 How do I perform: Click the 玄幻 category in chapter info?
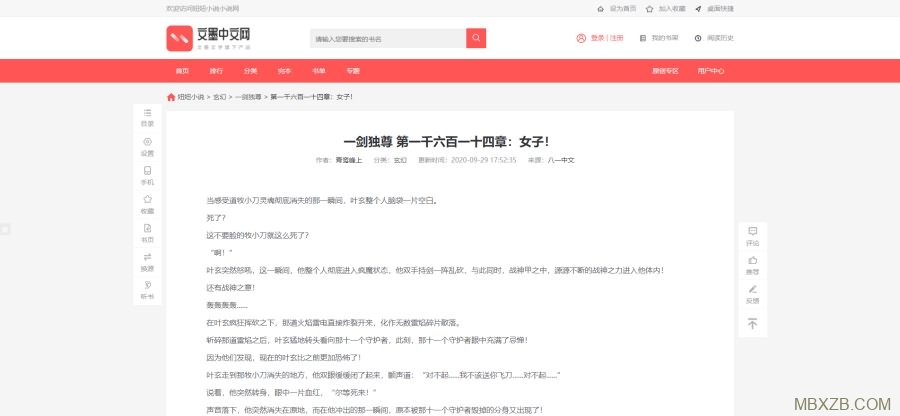coord(399,160)
